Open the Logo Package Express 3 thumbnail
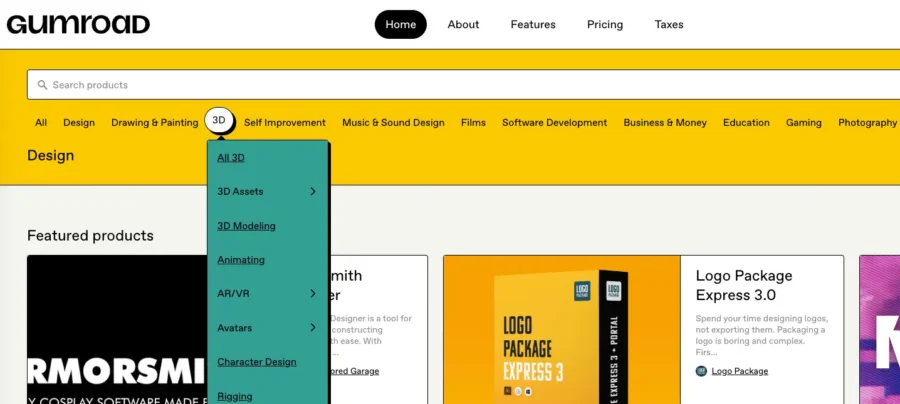Image resolution: width=900 pixels, height=404 pixels. [x=562, y=329]
